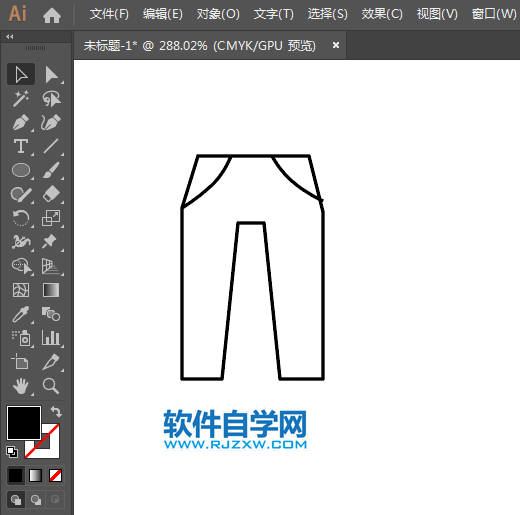Select the Selection tool arrow
The width and height of the screenshot is (520, 515).
(x=21, y=74)
